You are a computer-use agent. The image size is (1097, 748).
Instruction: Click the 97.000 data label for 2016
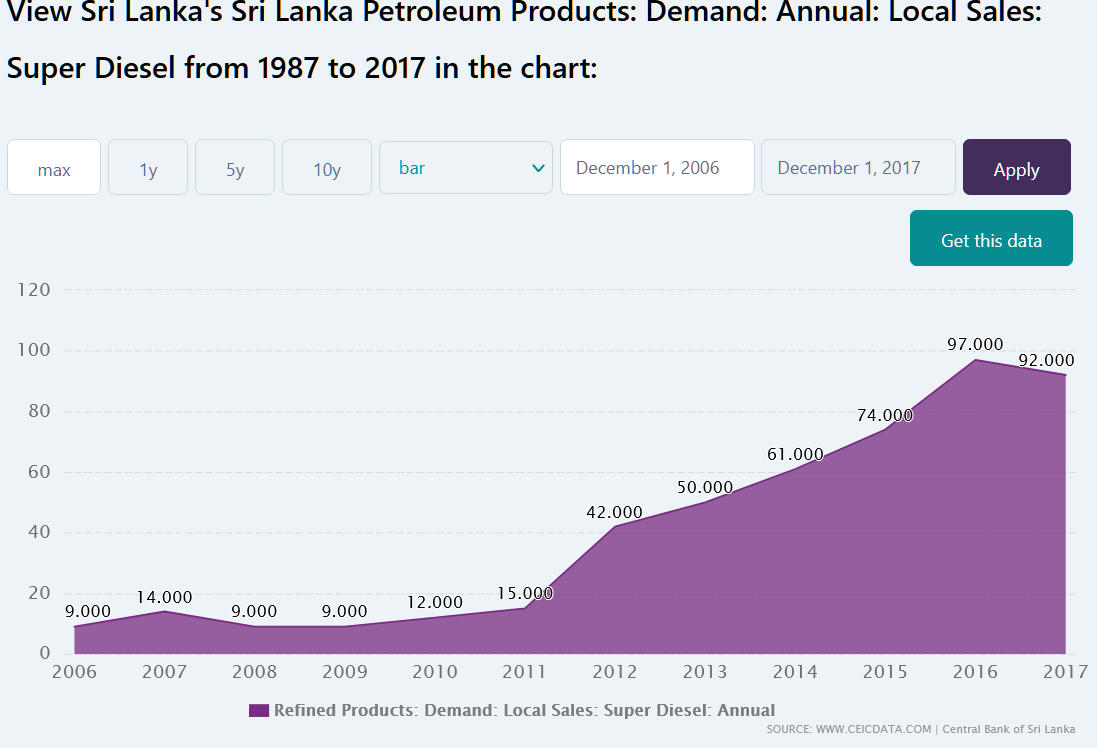tap(975, 344)
